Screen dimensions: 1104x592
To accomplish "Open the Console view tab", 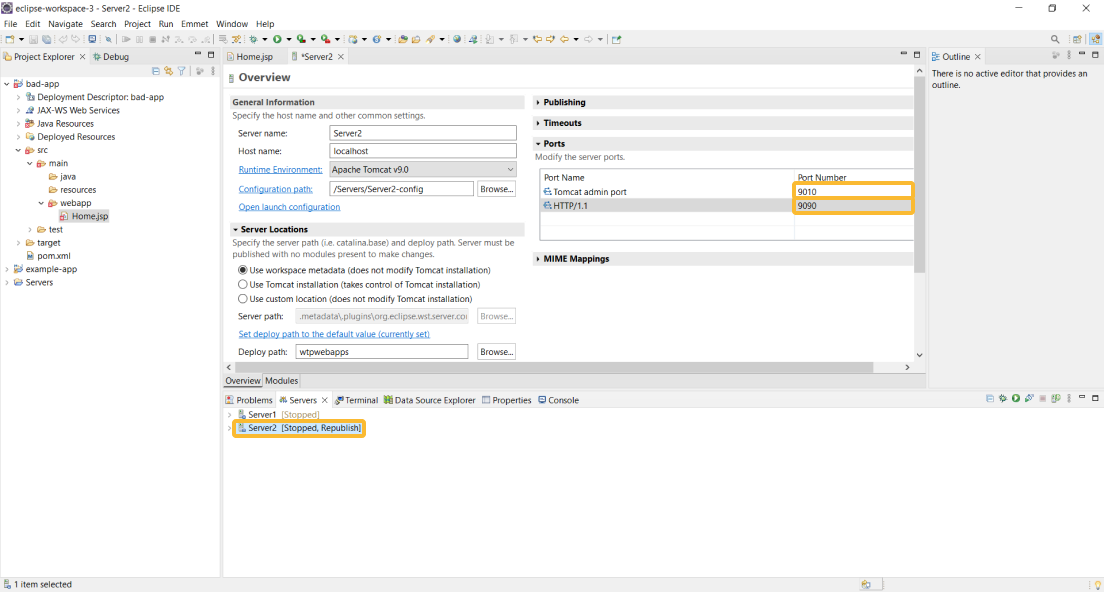I will [559, 400].
